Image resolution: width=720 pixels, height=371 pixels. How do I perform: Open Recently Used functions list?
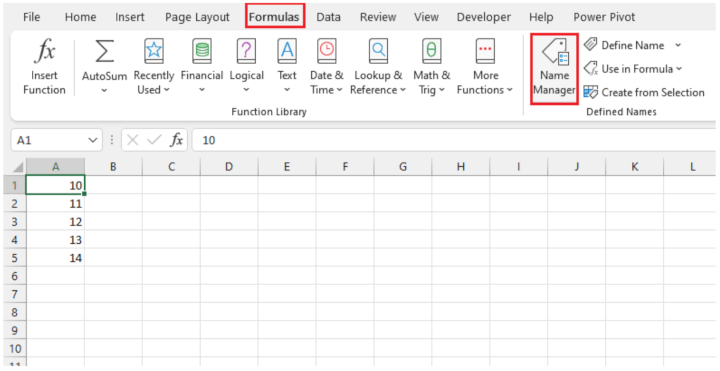154,67
